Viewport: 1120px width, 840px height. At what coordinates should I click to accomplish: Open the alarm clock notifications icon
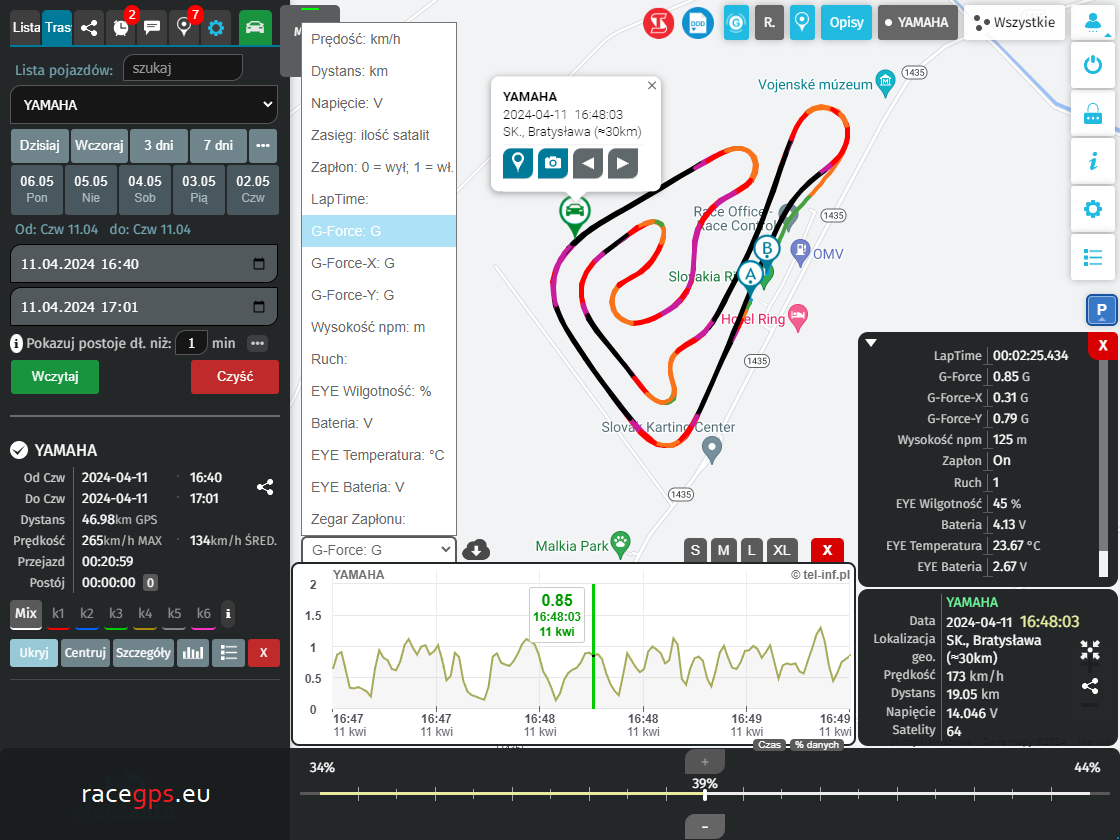(x=121, y=27)
